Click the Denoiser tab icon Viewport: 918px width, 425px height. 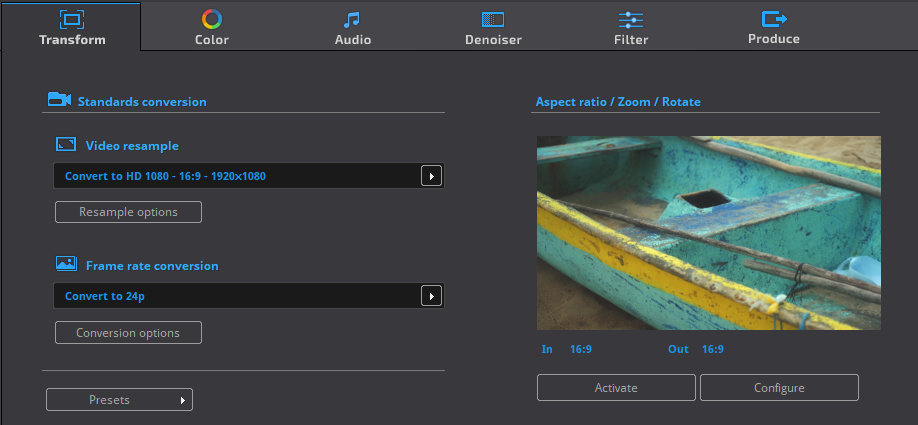pos(493,19)
